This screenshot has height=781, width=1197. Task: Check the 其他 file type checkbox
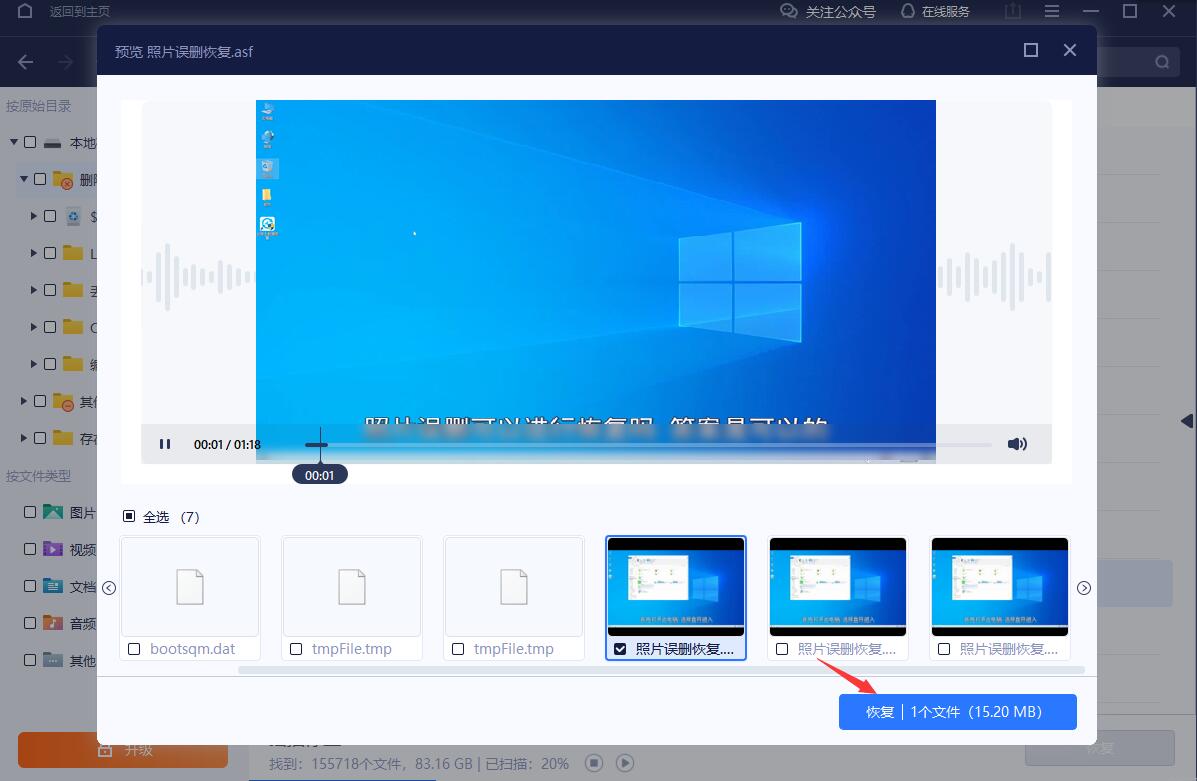tap(30, 660)
